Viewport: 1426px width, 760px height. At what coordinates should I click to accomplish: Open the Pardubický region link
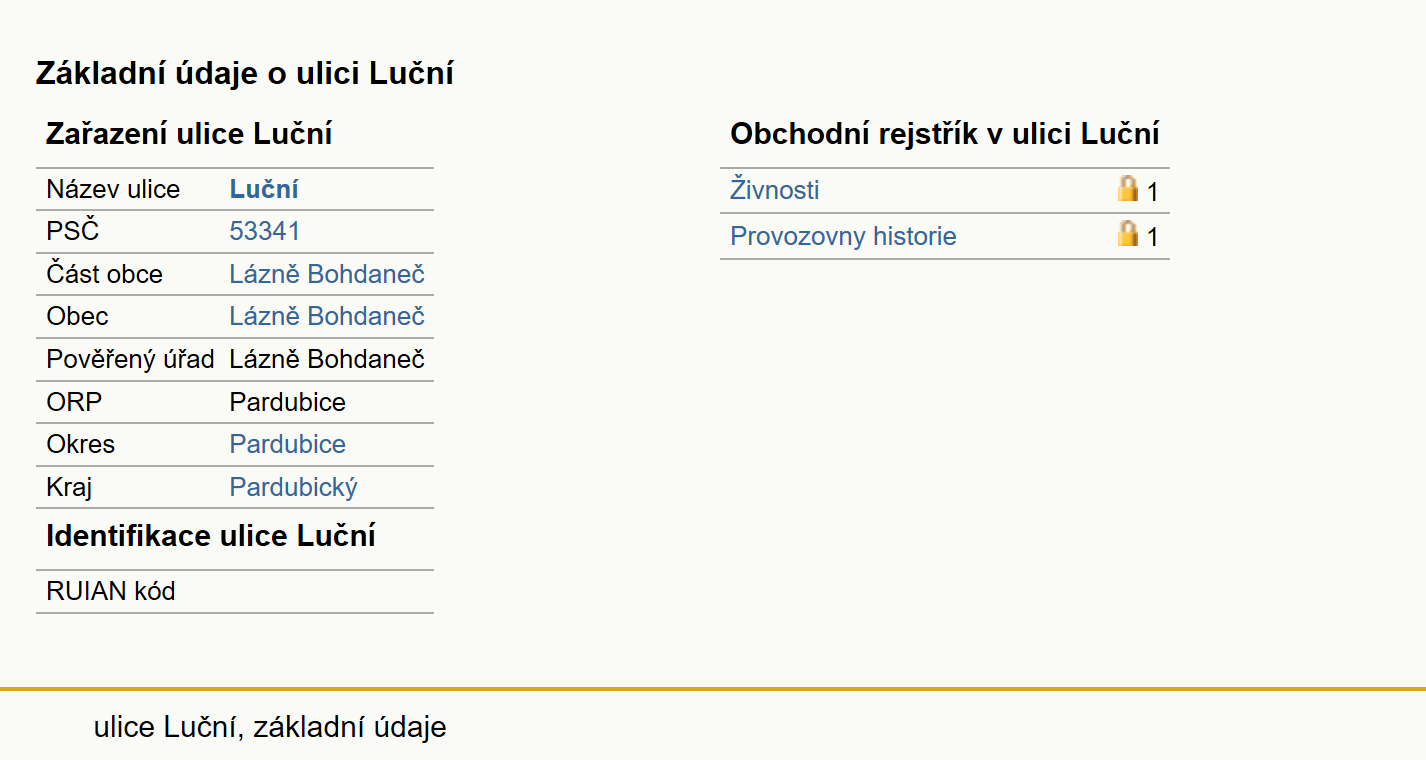(294, 487)
